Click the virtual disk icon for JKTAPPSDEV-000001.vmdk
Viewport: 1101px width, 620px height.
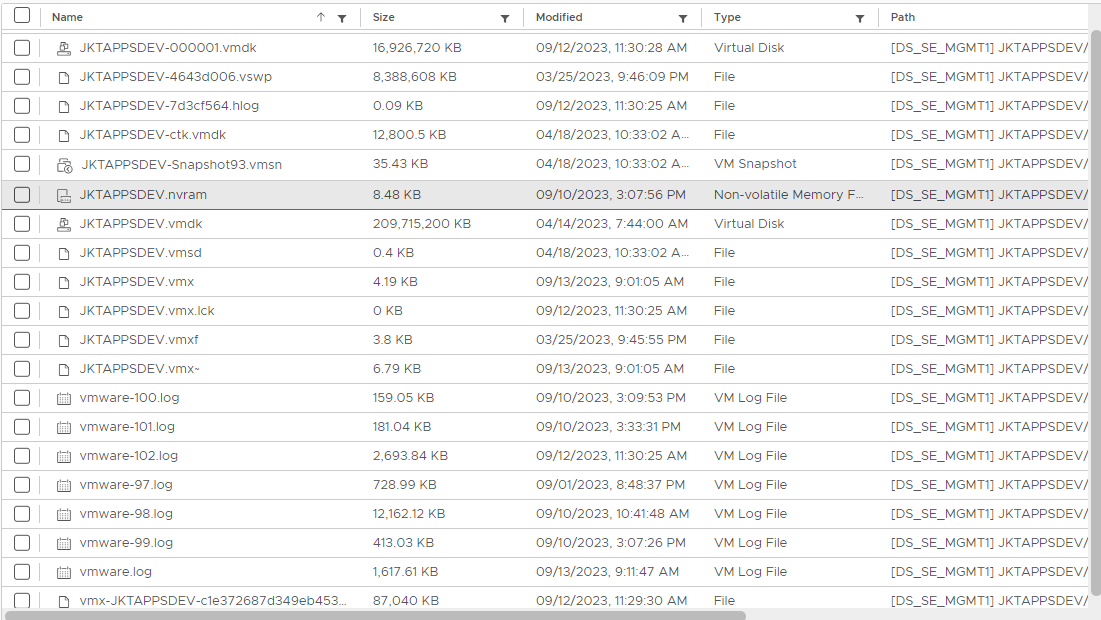pyautogui.click(x=64, y=48)
